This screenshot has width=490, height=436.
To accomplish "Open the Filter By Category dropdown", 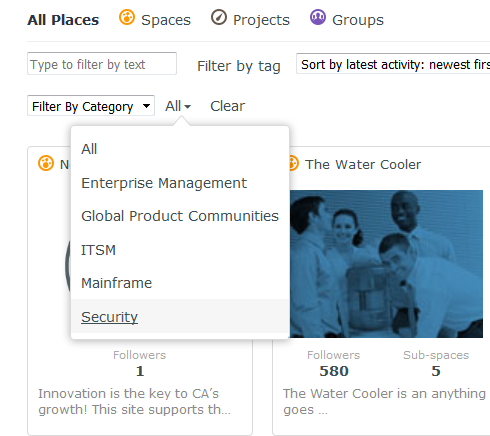I will (x=91, y=106).
